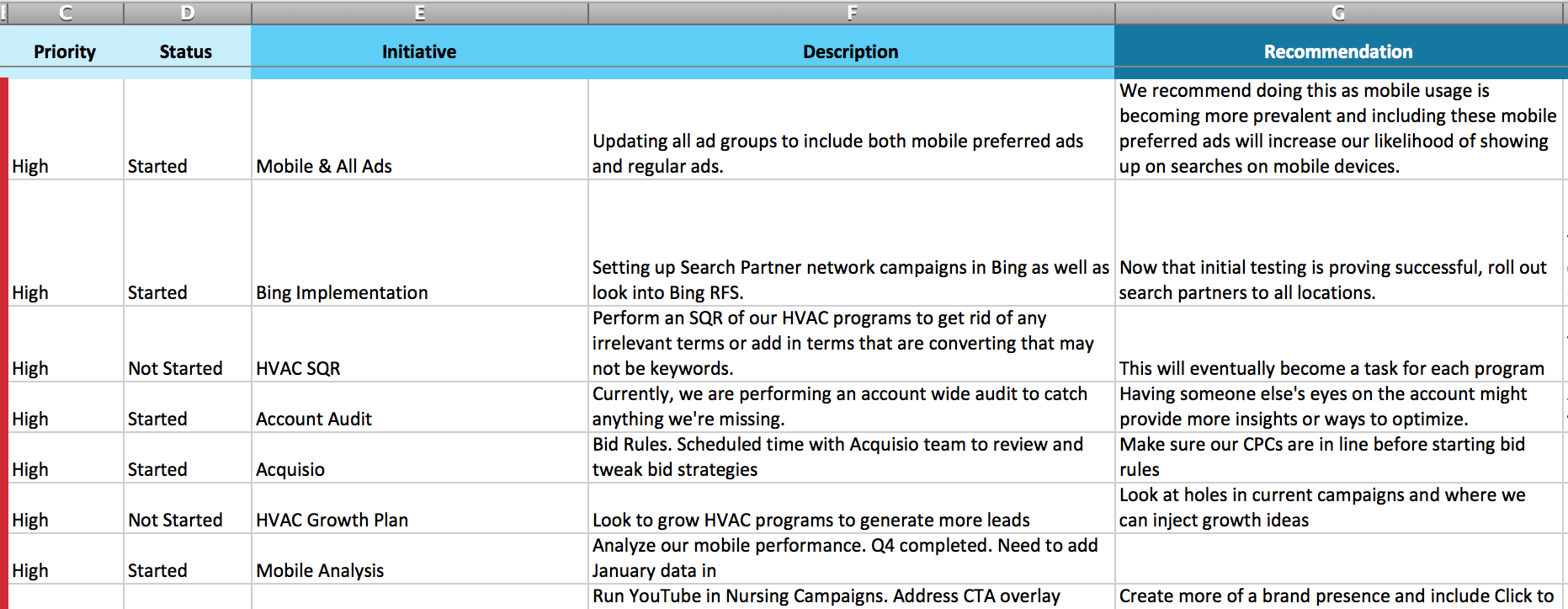Click Started status in Acquisio row

pyautogui.click(x=188, y=457)
